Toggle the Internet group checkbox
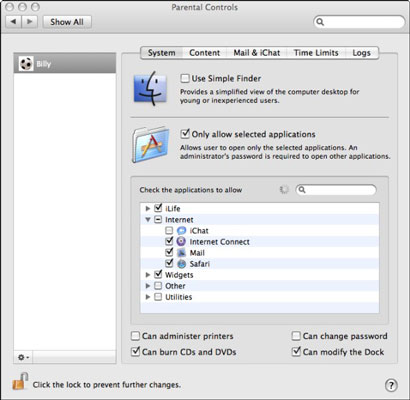Screen dimensions: 410x400 coord(158,220)
